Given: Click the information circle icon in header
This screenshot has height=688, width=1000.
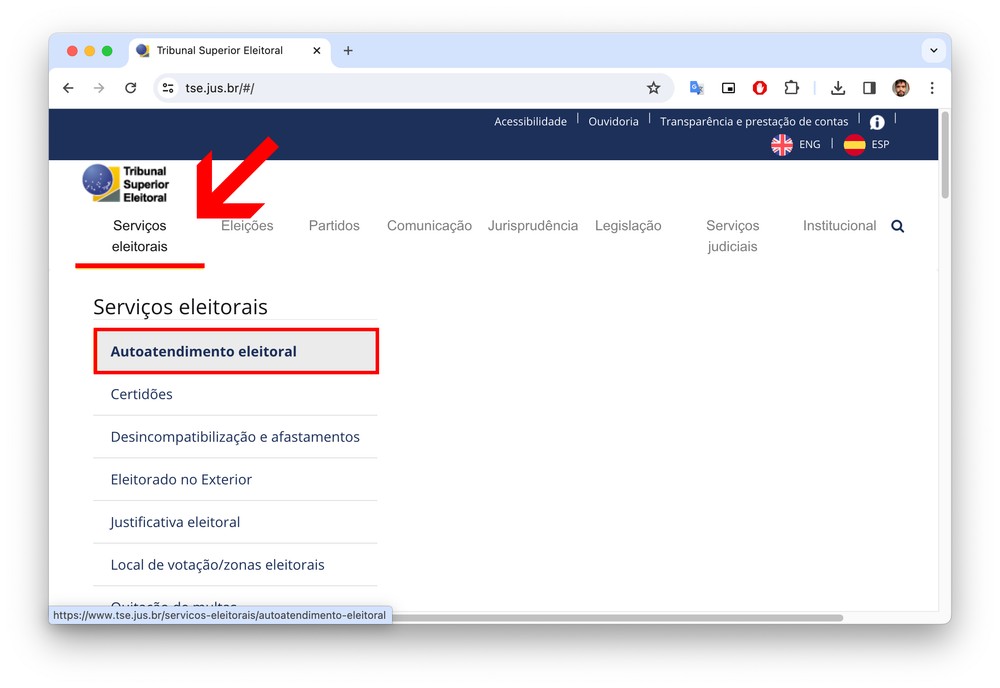Looking at the screenshot, I should 877,122.
